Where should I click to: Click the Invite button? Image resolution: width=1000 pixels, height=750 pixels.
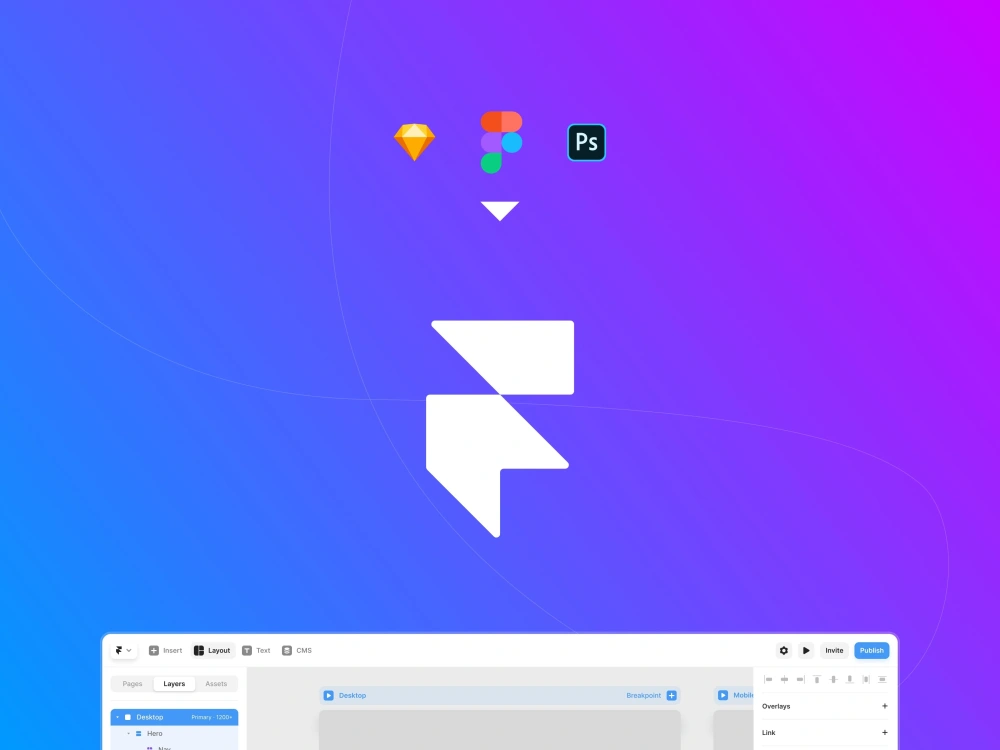[x=834, y=651]
